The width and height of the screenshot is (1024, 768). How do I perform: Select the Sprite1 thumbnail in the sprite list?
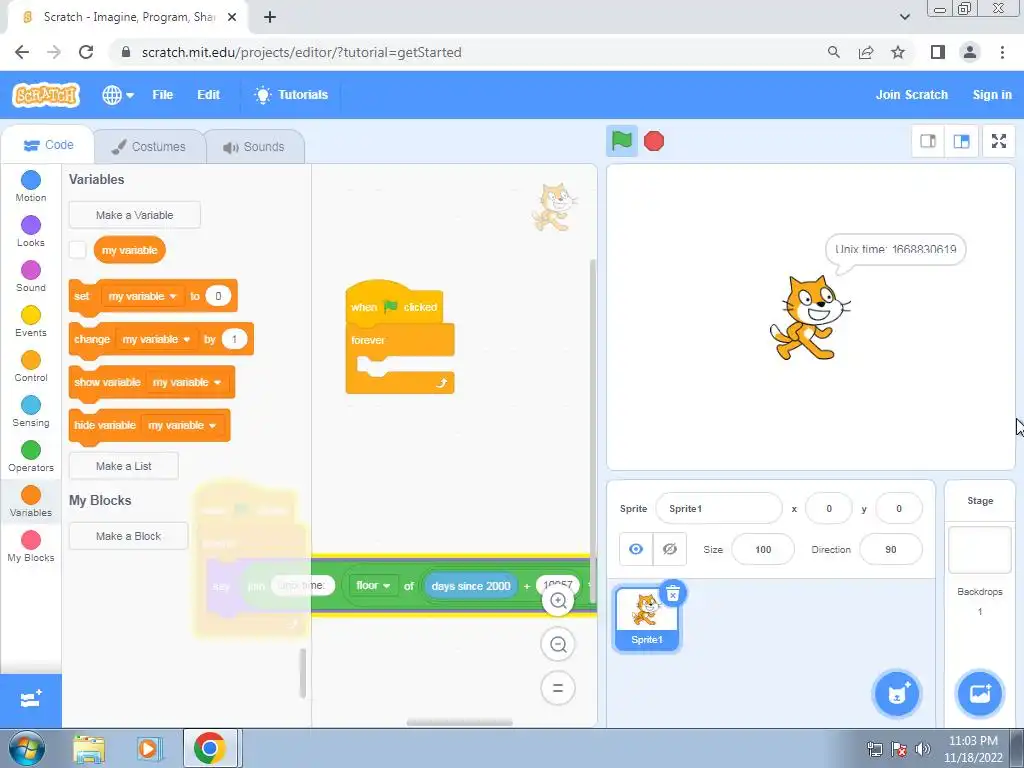point(647,618)
